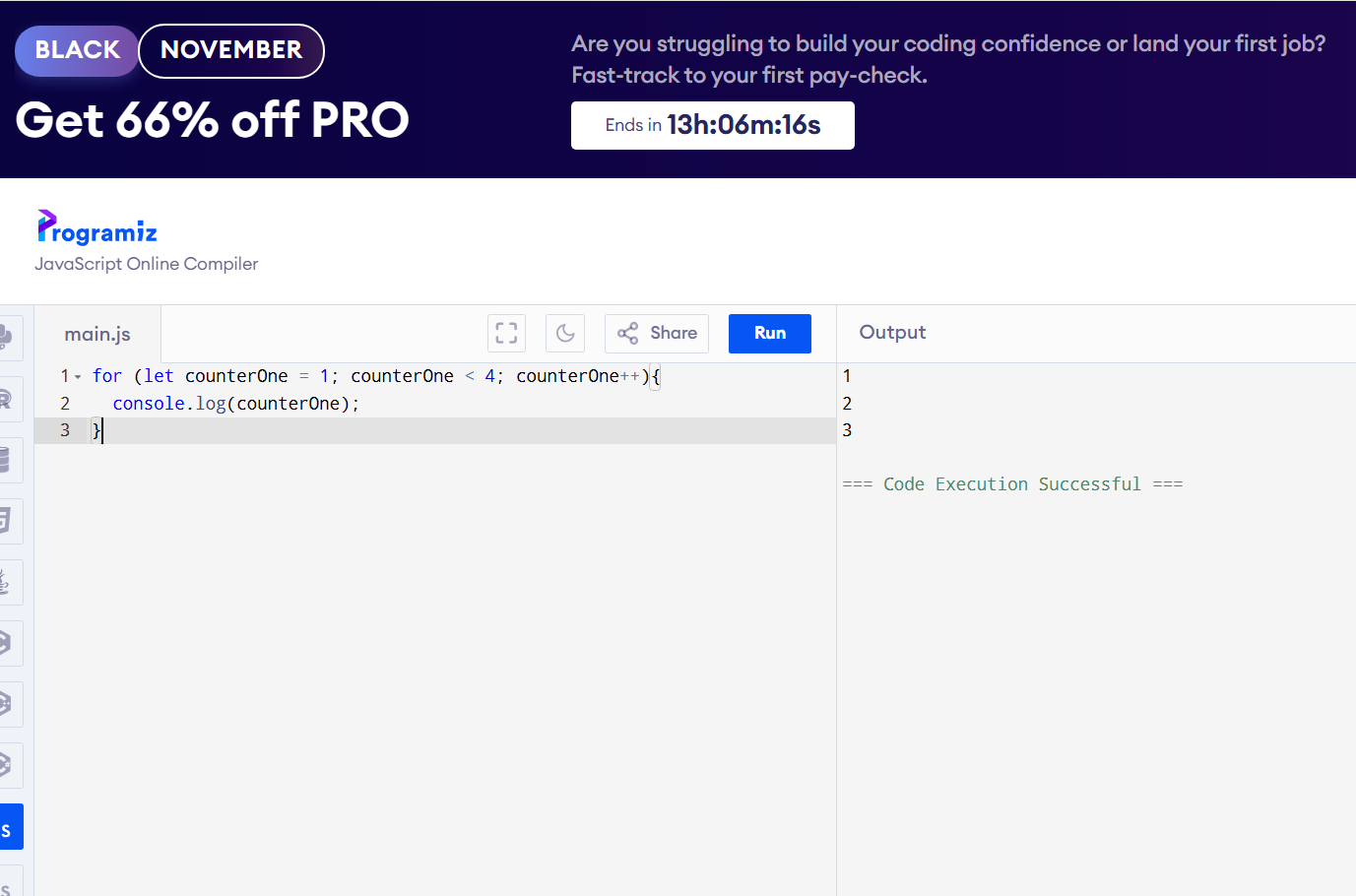Open the Python compiler from sidebar

coord(8,338)
